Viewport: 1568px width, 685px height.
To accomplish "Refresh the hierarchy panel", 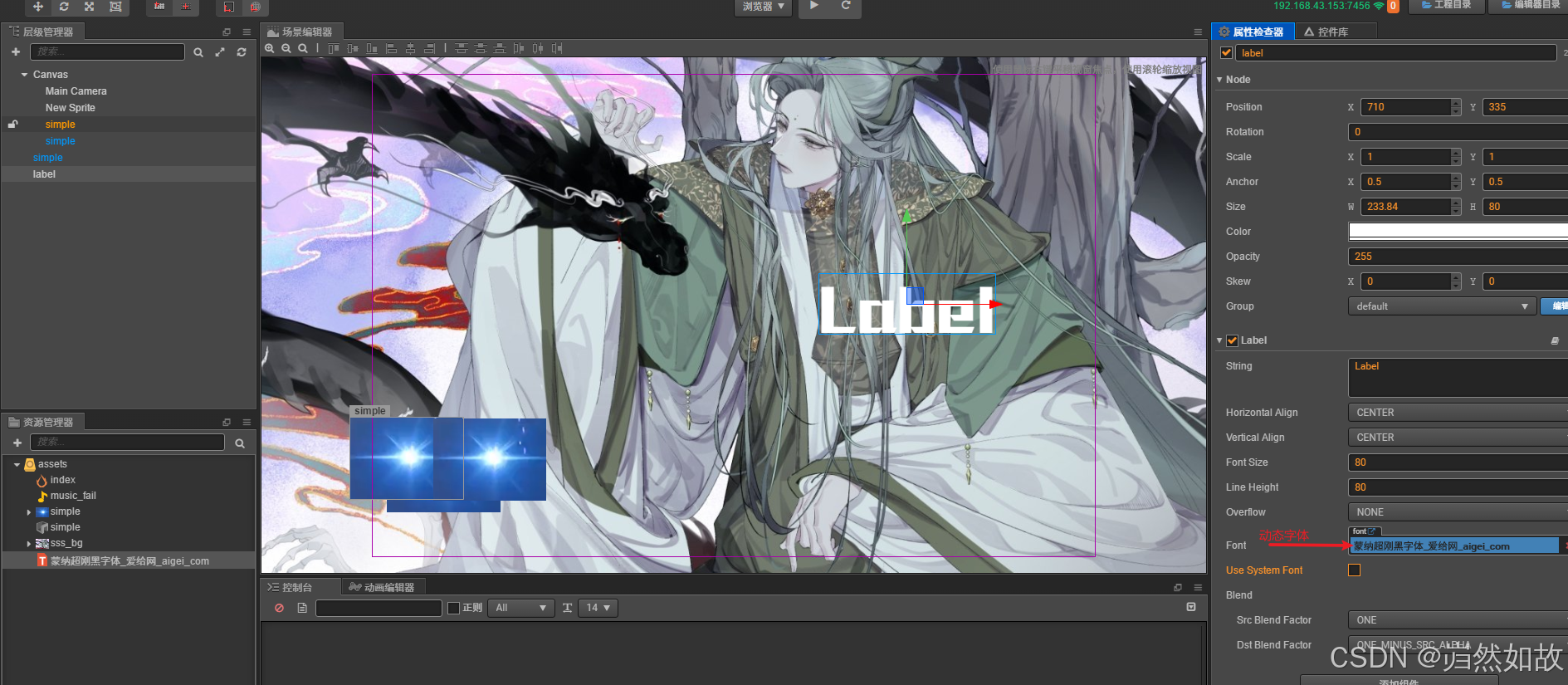I will (x=242, y=52).
